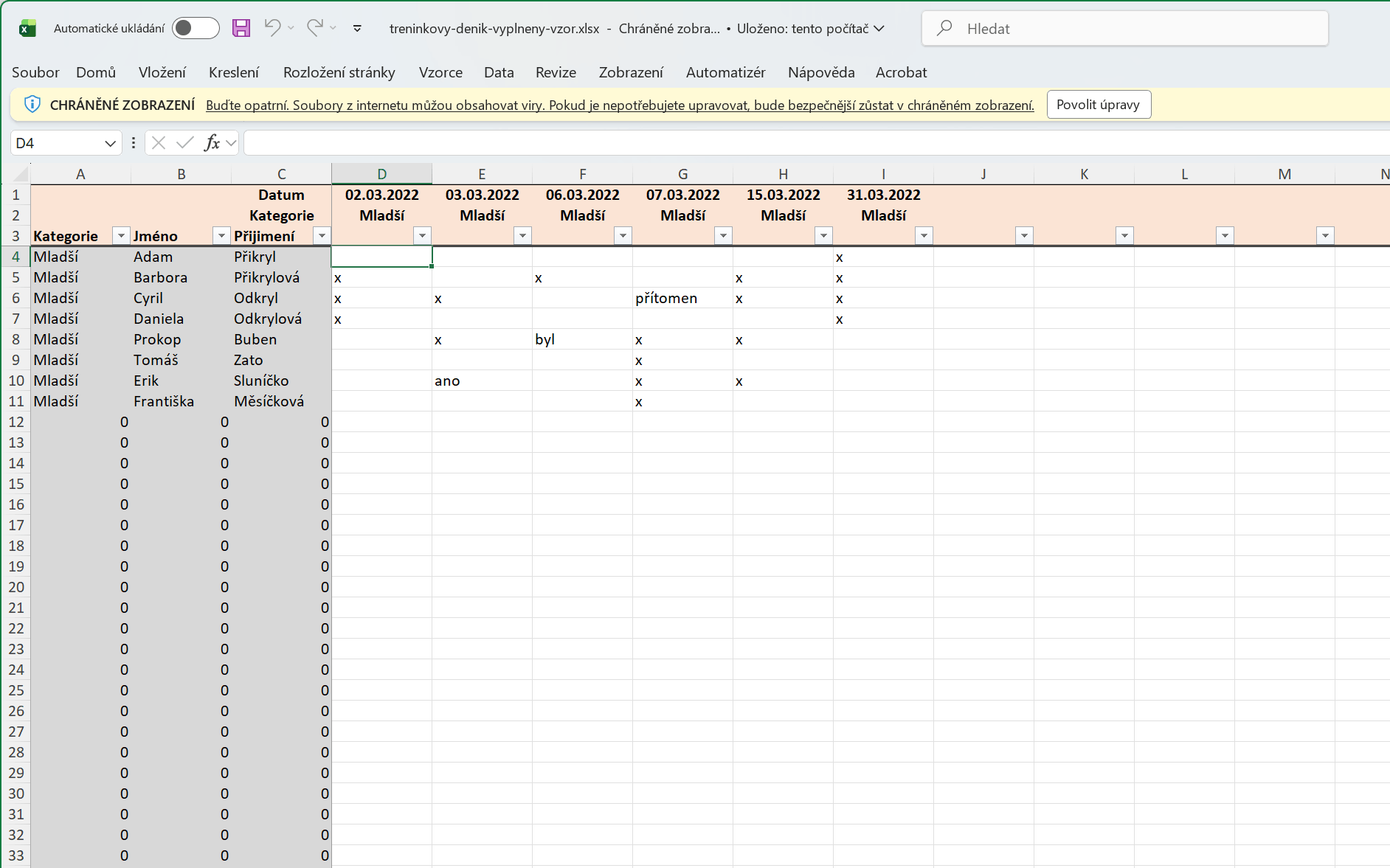Image resolution: width=1390 pixels, height=868 pixels.
Task: Click the protected view warning link
Action: pos(620,105)
